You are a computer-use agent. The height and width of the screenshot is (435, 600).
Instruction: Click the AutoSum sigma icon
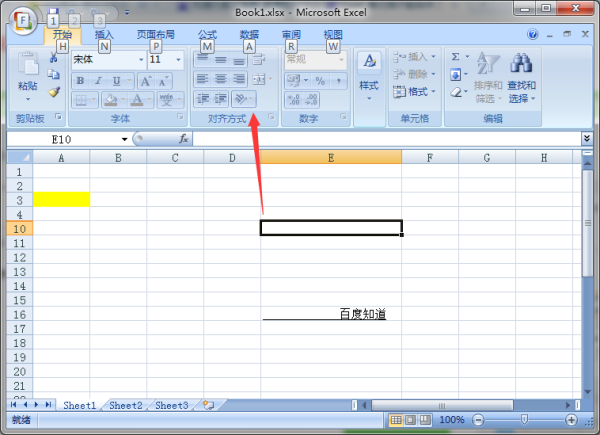[455, 57]
